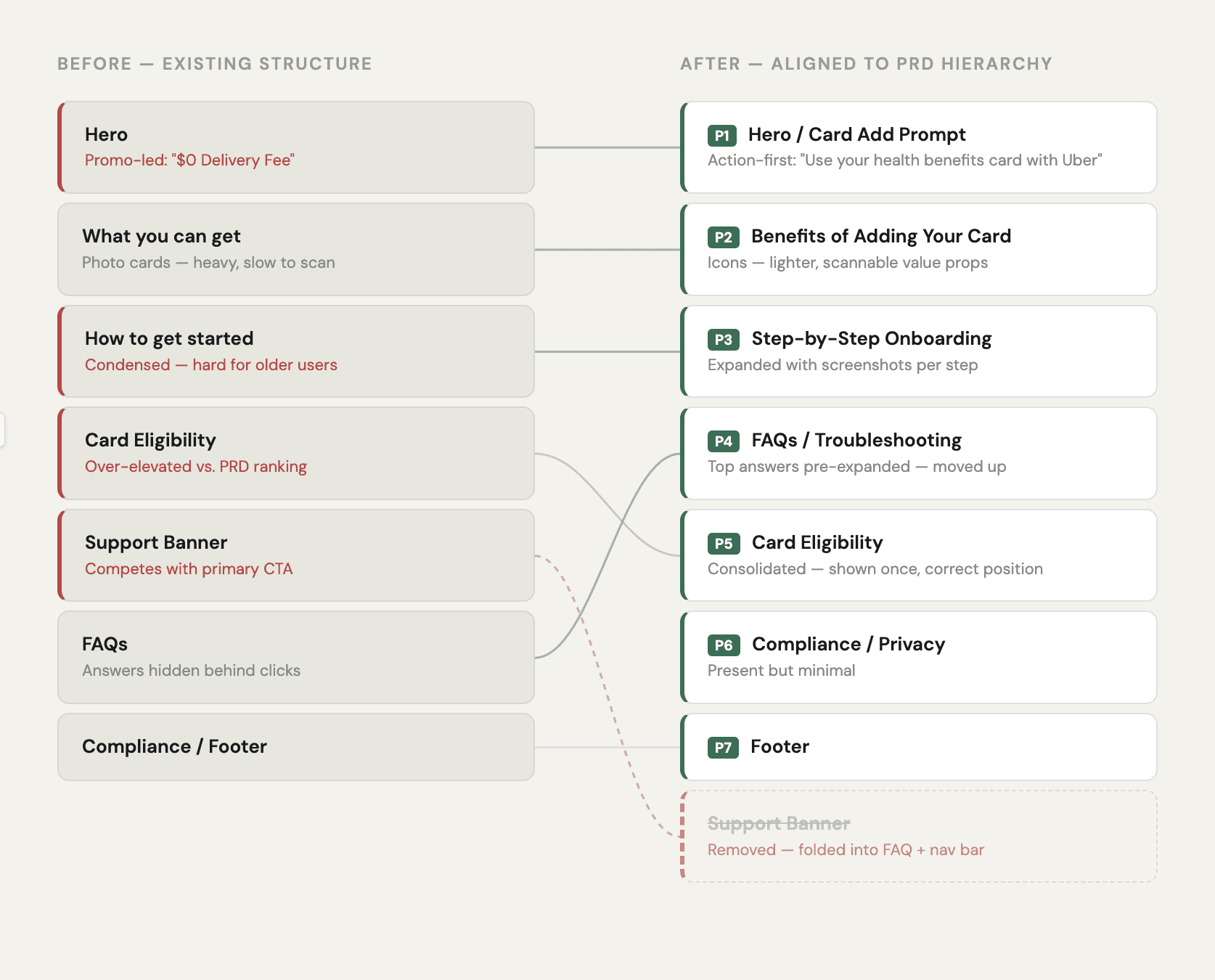Screen dimensions: 1215x980
Task: Click the 'Action-first' hero description
Action: 904,160
